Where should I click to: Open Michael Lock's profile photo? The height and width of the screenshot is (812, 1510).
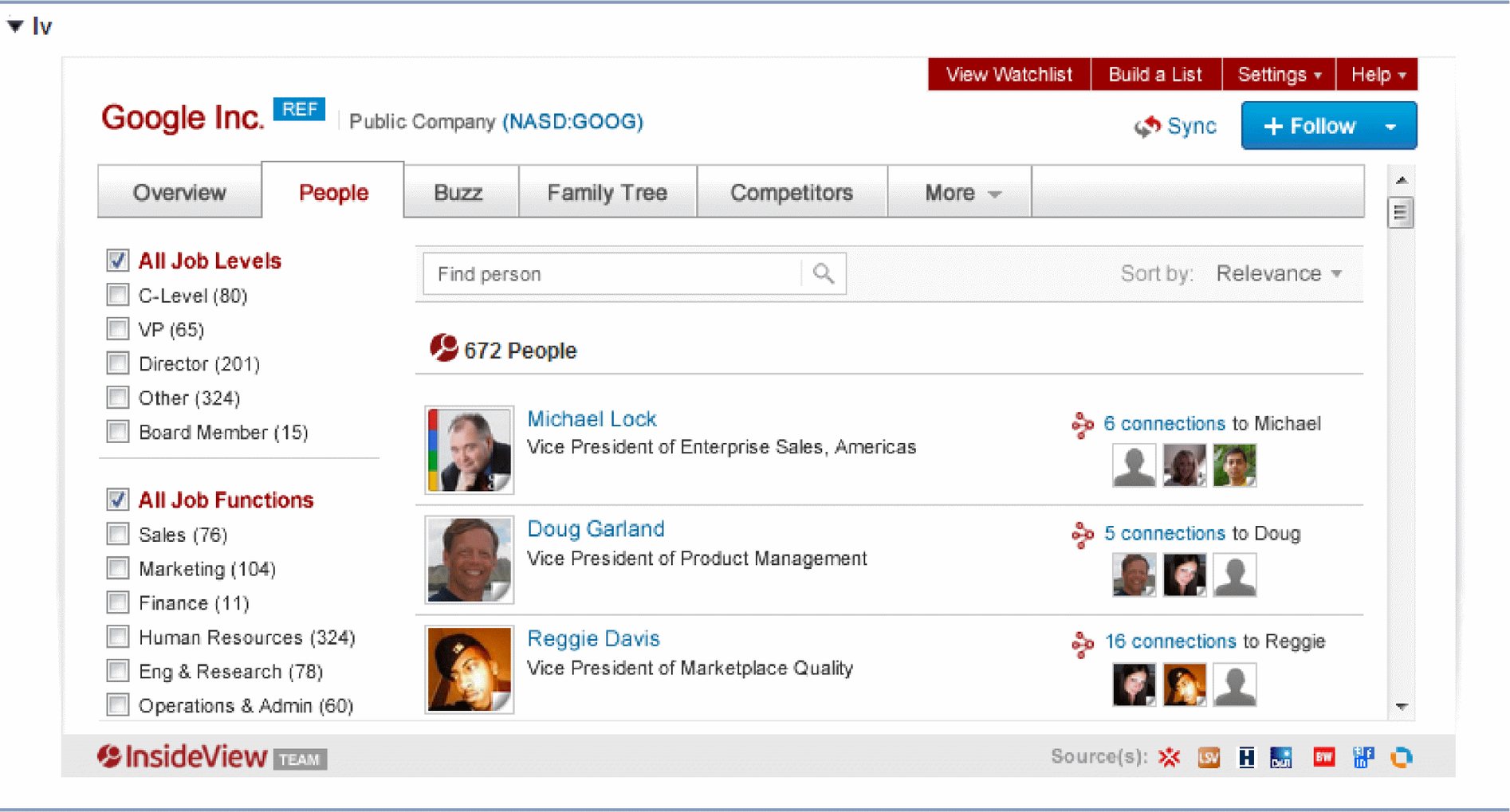click(x=469, y=450)
